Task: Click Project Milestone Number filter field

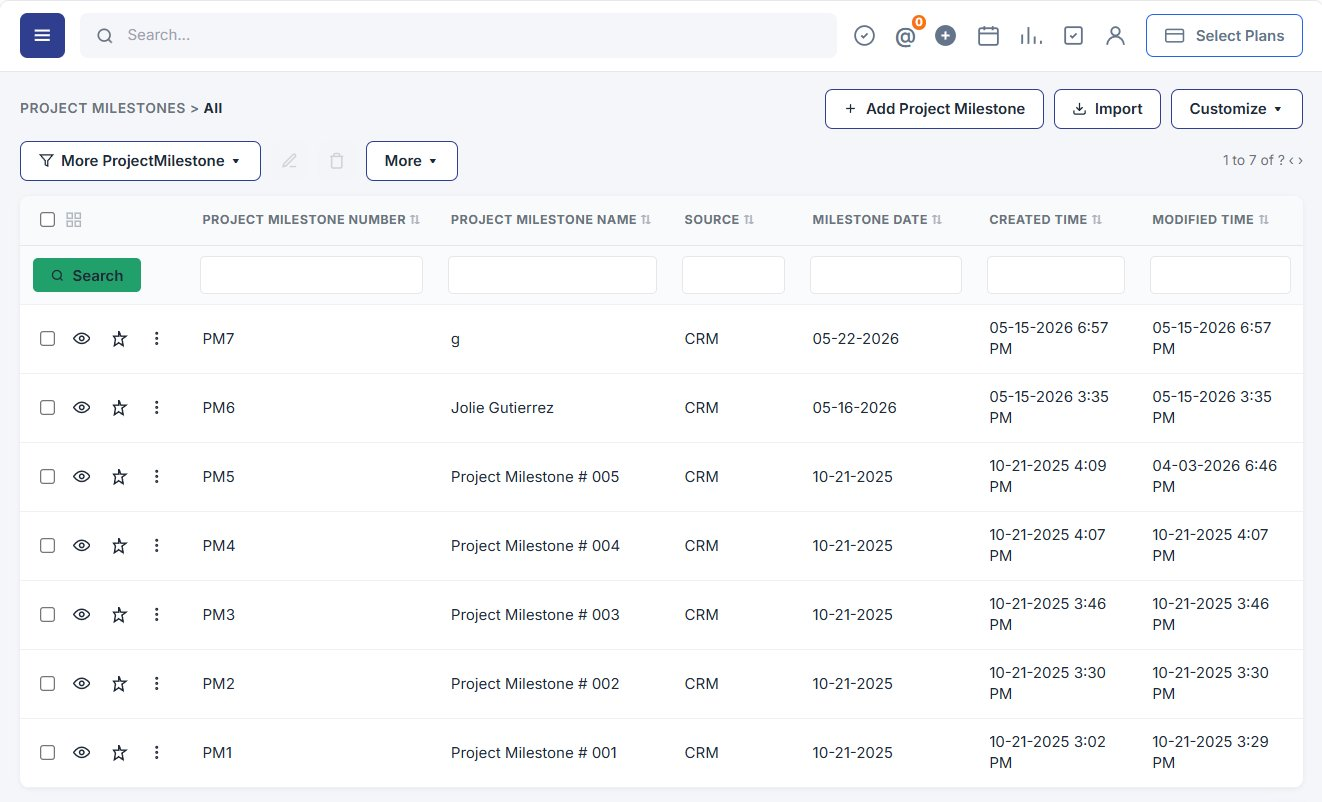Action: [311, 275]
